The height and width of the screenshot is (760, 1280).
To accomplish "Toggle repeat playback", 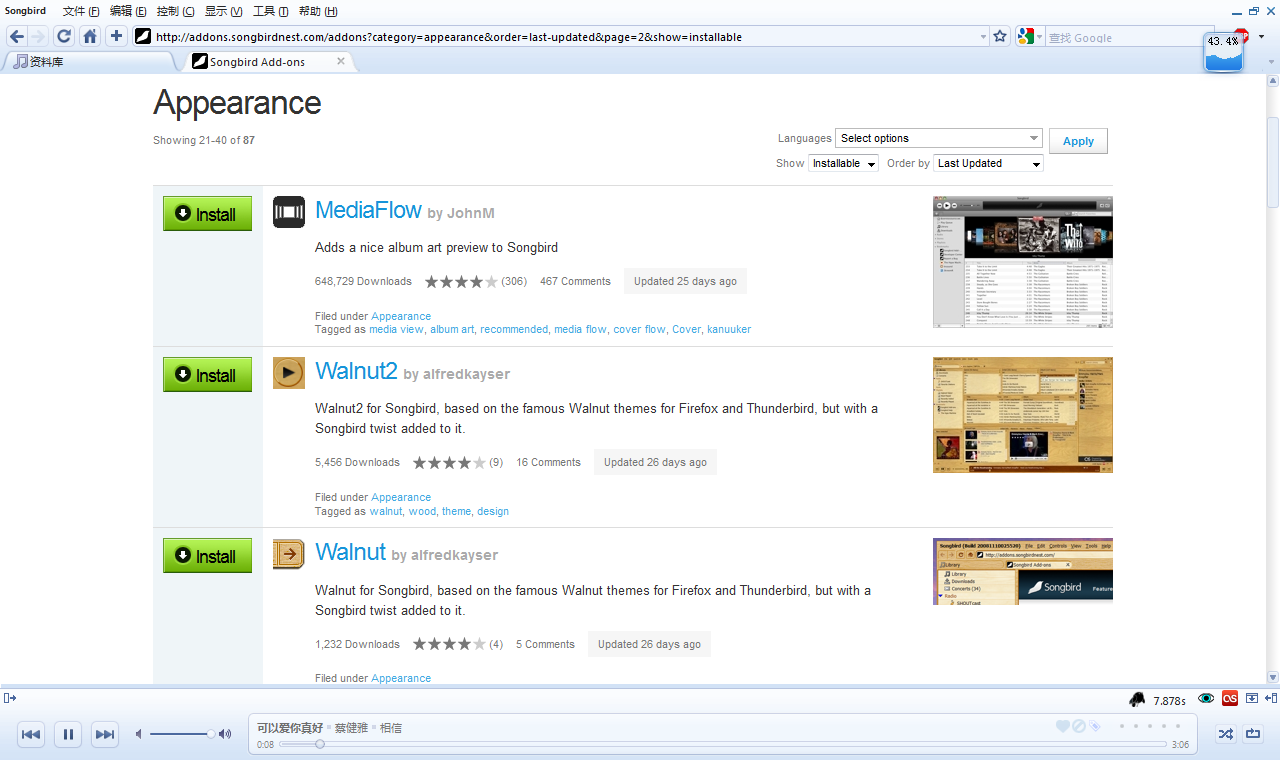I will 1253,734.
